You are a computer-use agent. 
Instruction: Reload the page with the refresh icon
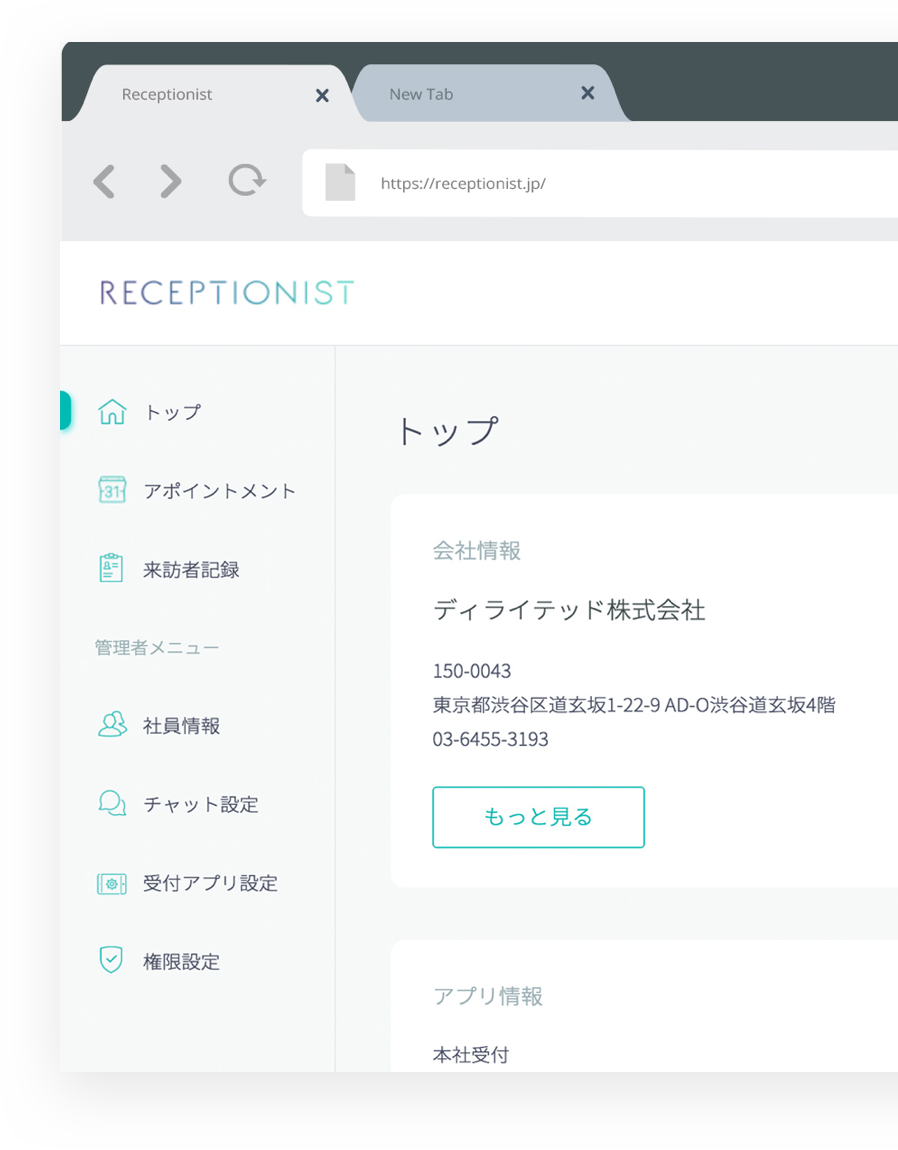point(246,181)
